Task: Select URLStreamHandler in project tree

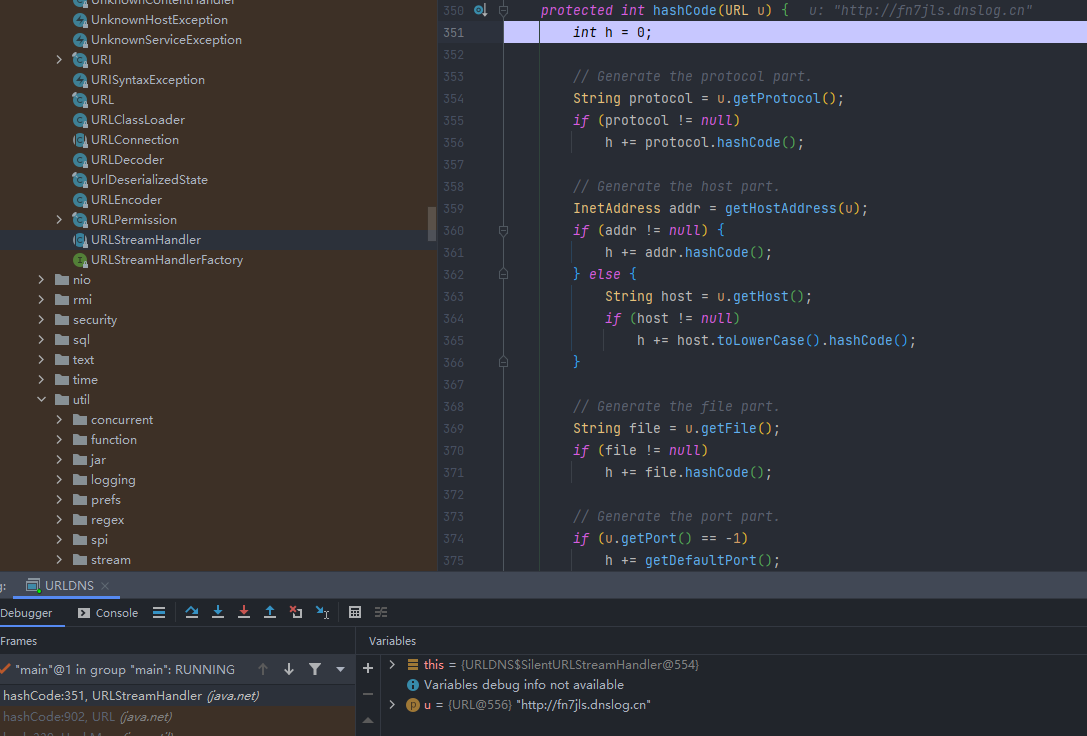Action: 146,240
